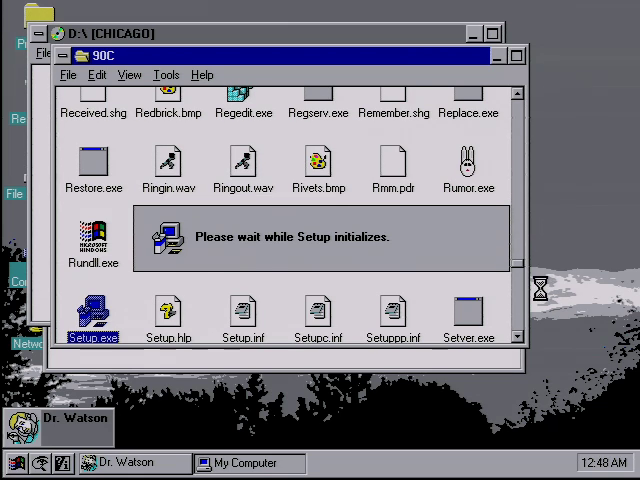Click the Received.shg file label
Viewport: 640px width, 480px height.
(93, 113)
